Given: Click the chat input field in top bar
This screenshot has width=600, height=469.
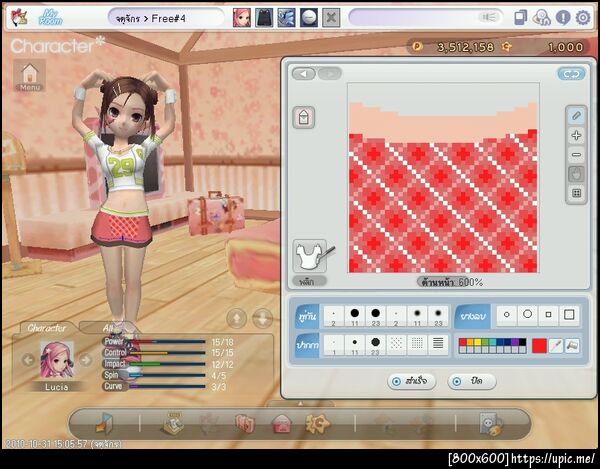Looking at the screenshot, I should [x=426, y=18].
